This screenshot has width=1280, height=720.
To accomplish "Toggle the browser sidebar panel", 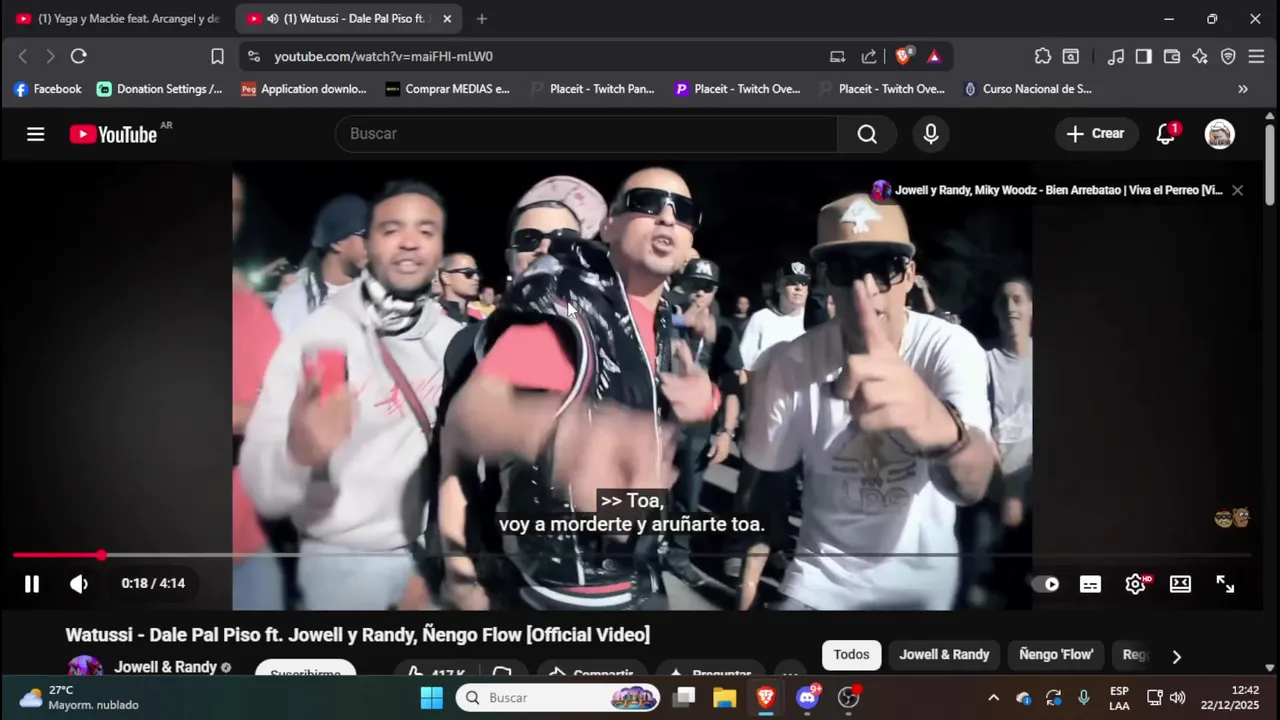I will click(1144, 57).
